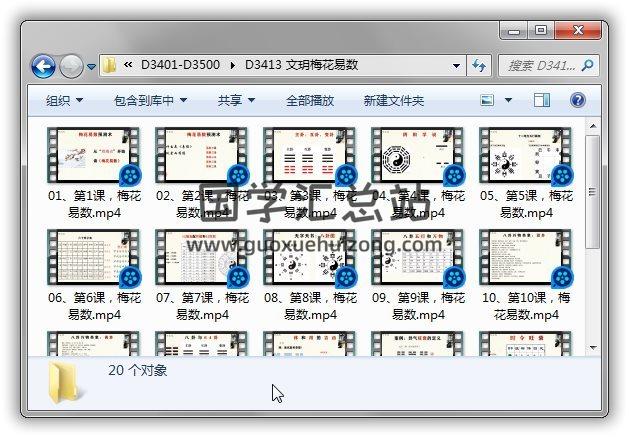Screen dimensions: 629x438
Task: Navigate to D3401-D3500 breadcrumb folder
Action: [x=183, y=66]
